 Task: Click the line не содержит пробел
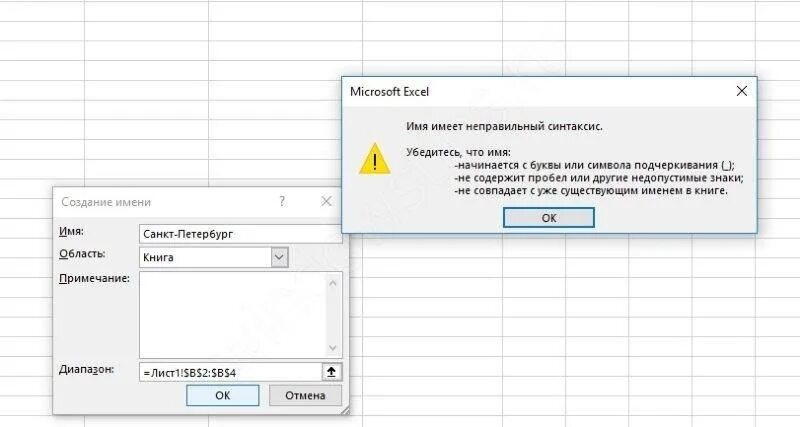[599, 178]
